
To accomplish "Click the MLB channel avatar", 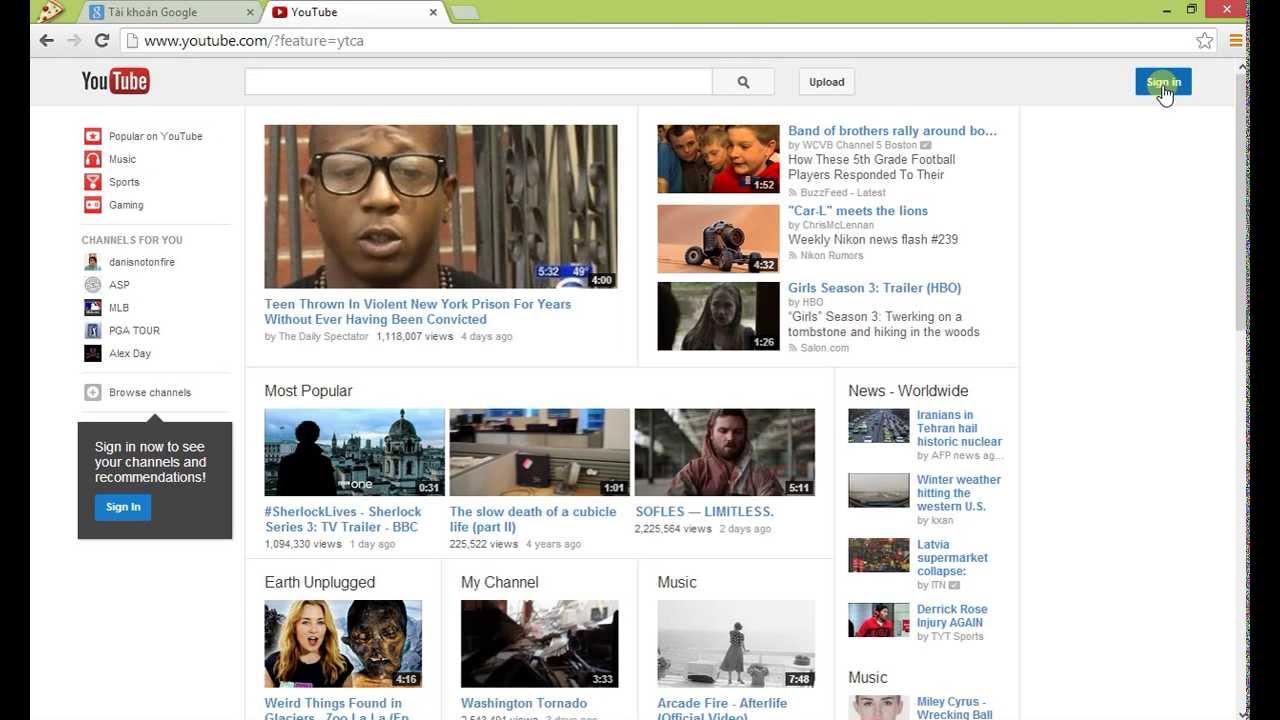I will pos(92,308).
